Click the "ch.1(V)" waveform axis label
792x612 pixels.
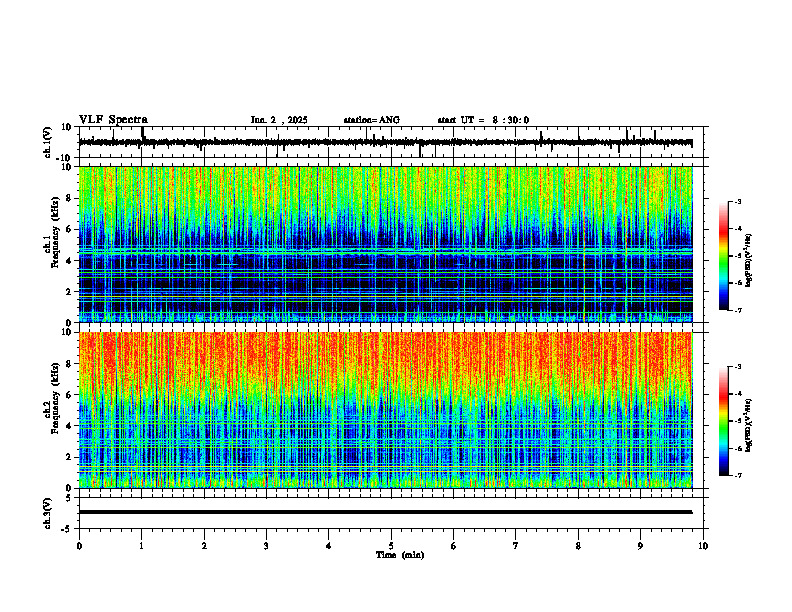click(48, 142)
